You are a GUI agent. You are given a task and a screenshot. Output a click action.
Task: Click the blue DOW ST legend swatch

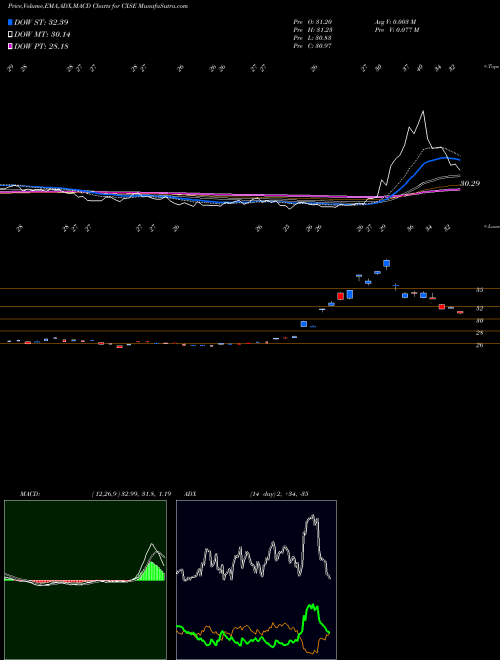(x=10, y=22)
